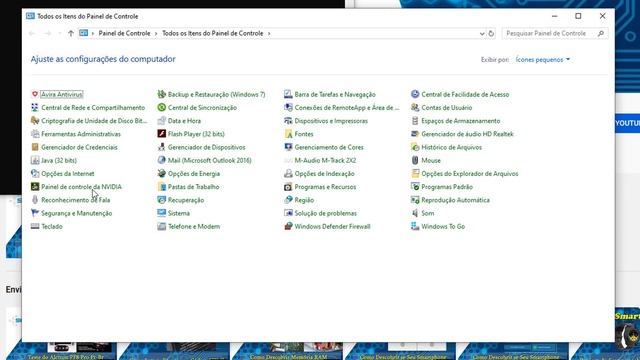Viewport: 640px width, 360px height.
Task: Click the Fontes folder icon
Action: click(x=288, y=134)
